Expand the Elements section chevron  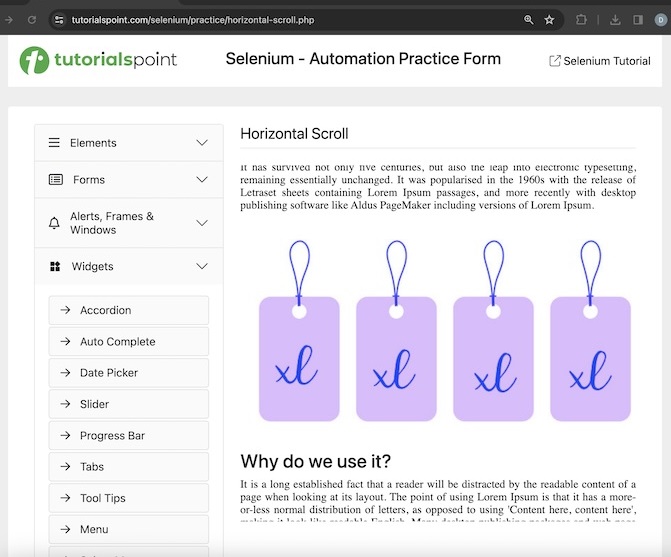click(x=202, y=143)
